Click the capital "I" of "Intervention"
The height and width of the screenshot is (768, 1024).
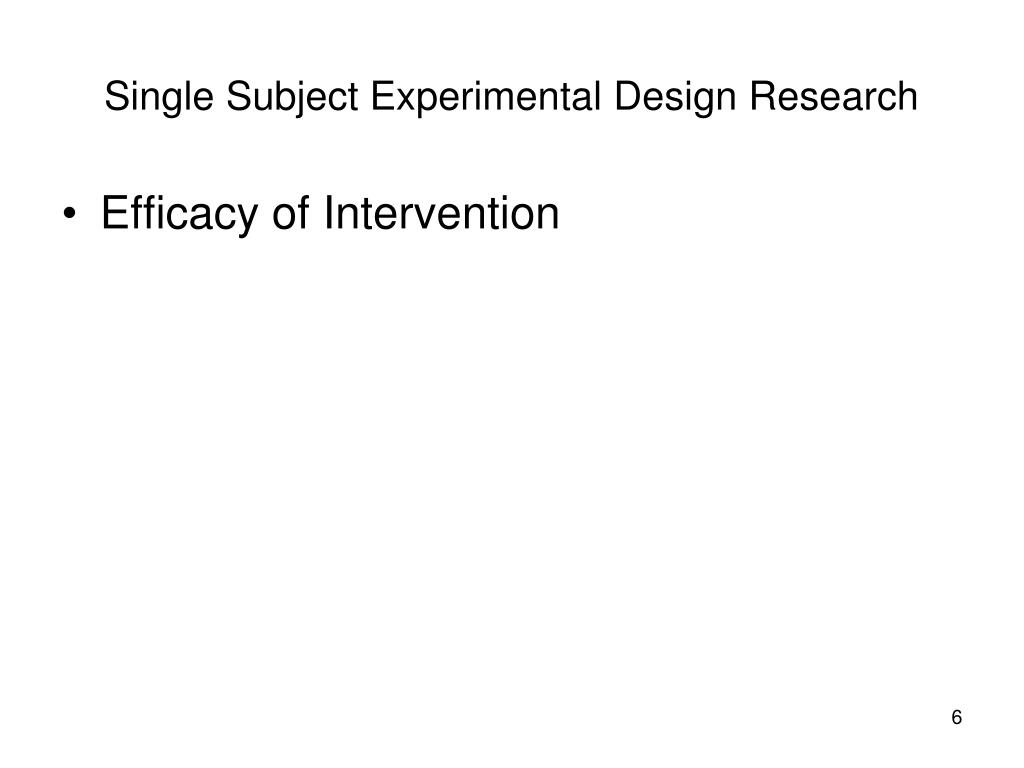point(328,212)
